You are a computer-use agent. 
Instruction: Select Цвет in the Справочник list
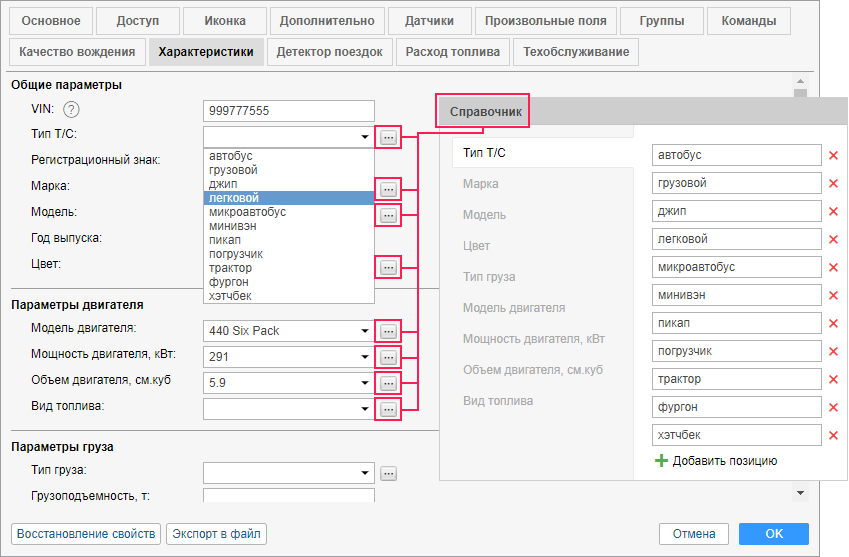point(477,245)
